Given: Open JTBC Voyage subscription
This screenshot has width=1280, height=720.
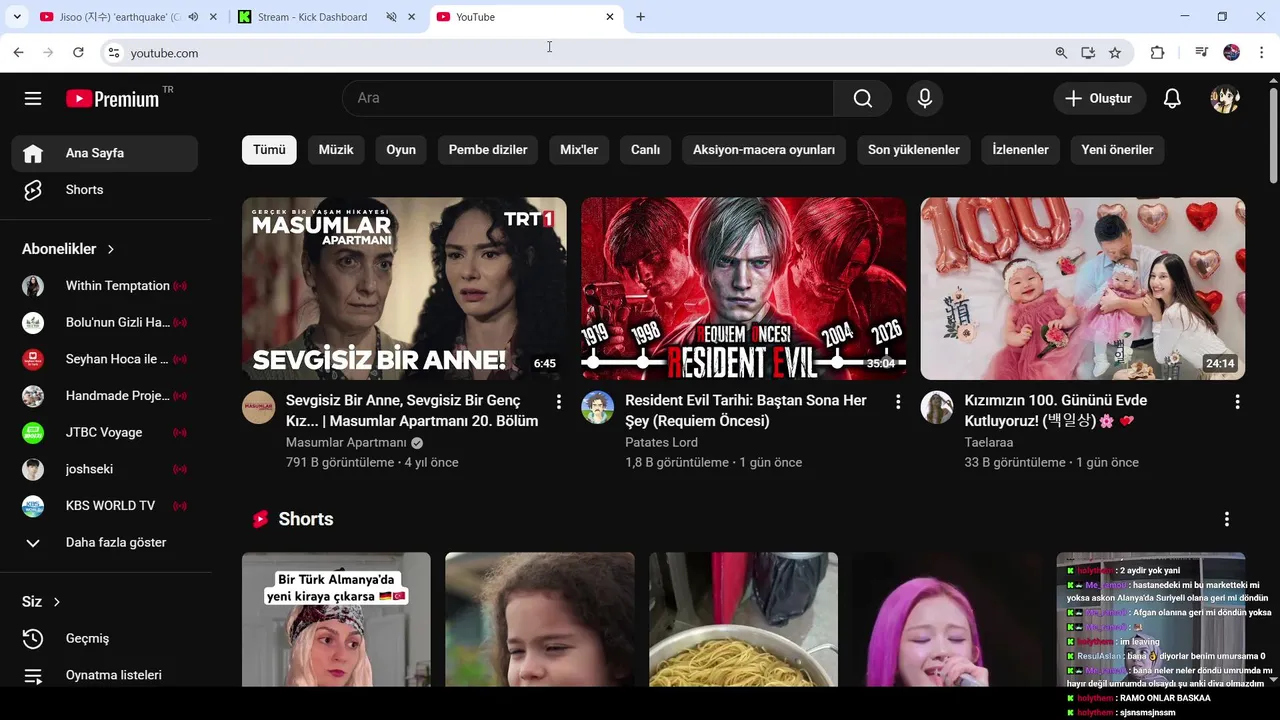Looking at the screenshot, I should coord(105,432).
